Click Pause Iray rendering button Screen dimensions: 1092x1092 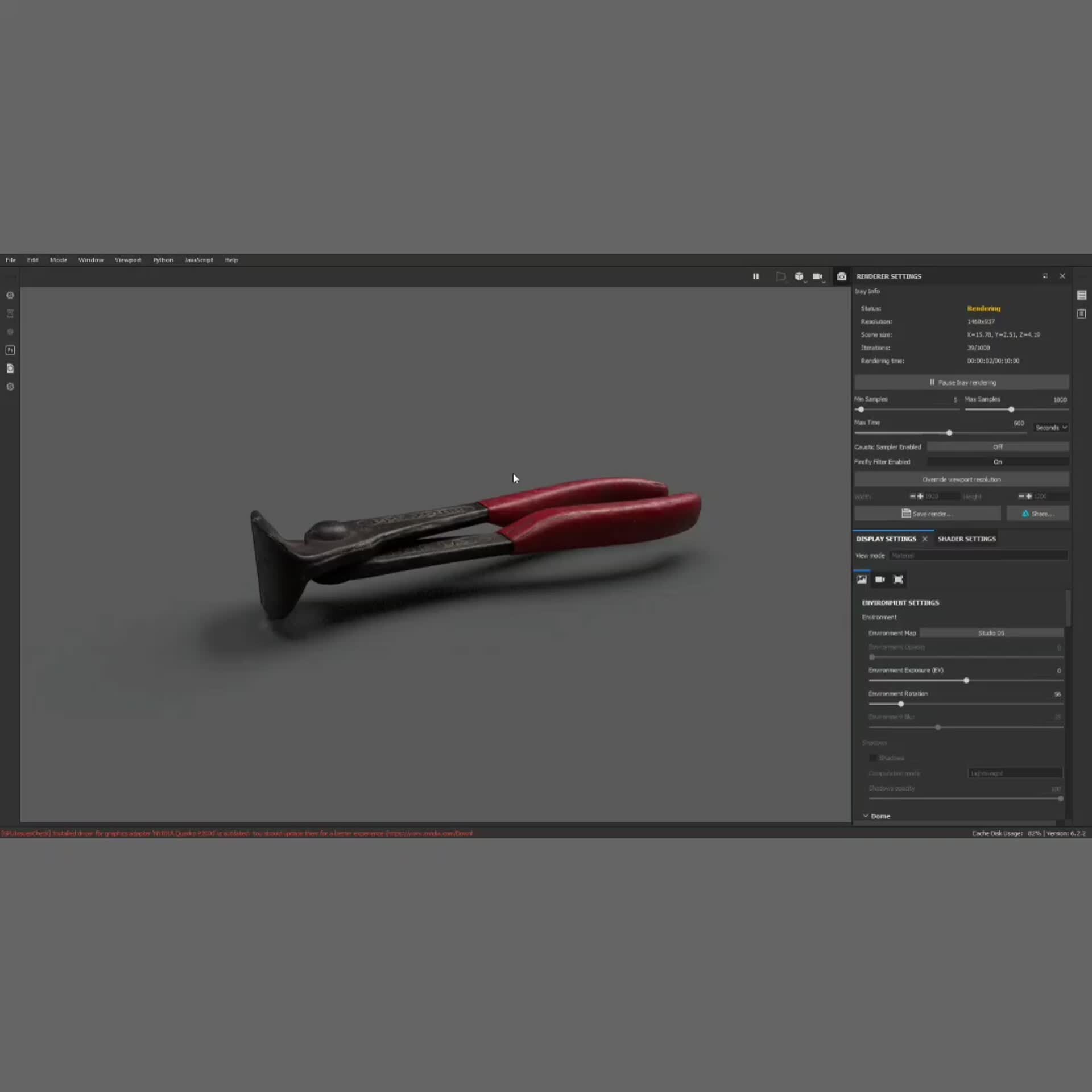961,383
